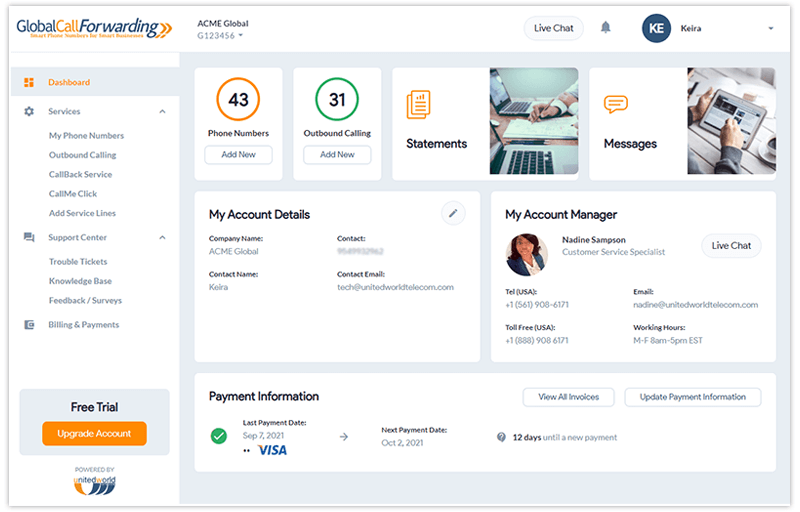The height and width of the screenshot is (512, 800).
Task: Click the United World logo
Action: pos(95,485)
